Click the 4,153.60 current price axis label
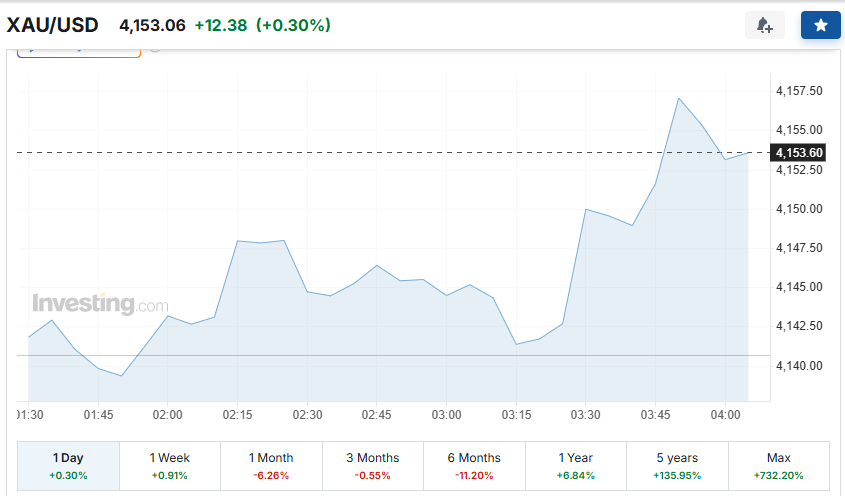This screenshot has width=845, height=496. [x=799, y=153]
